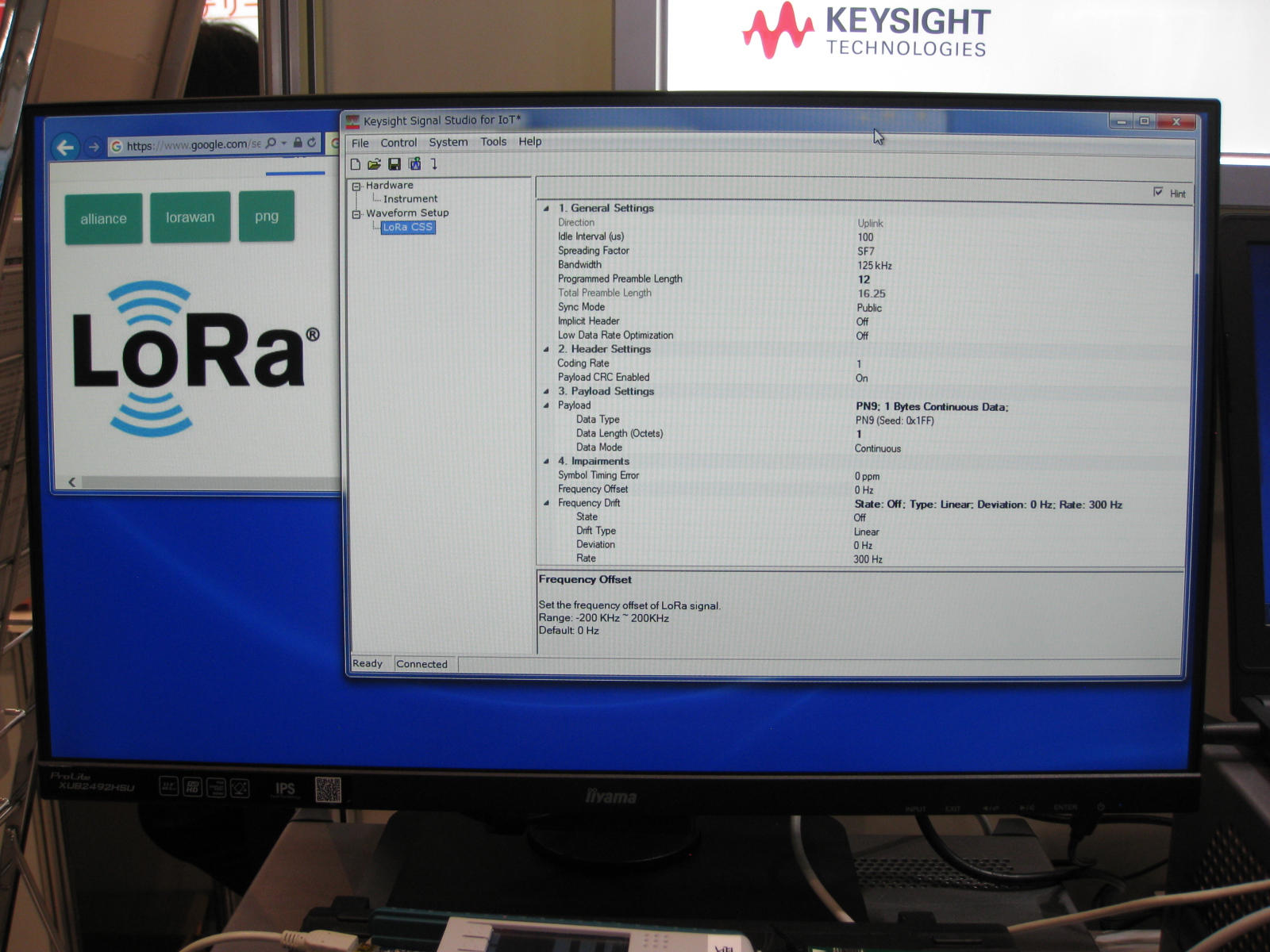
Task: Select the Rate value 300 Hz
Action: tap(868, 559)
